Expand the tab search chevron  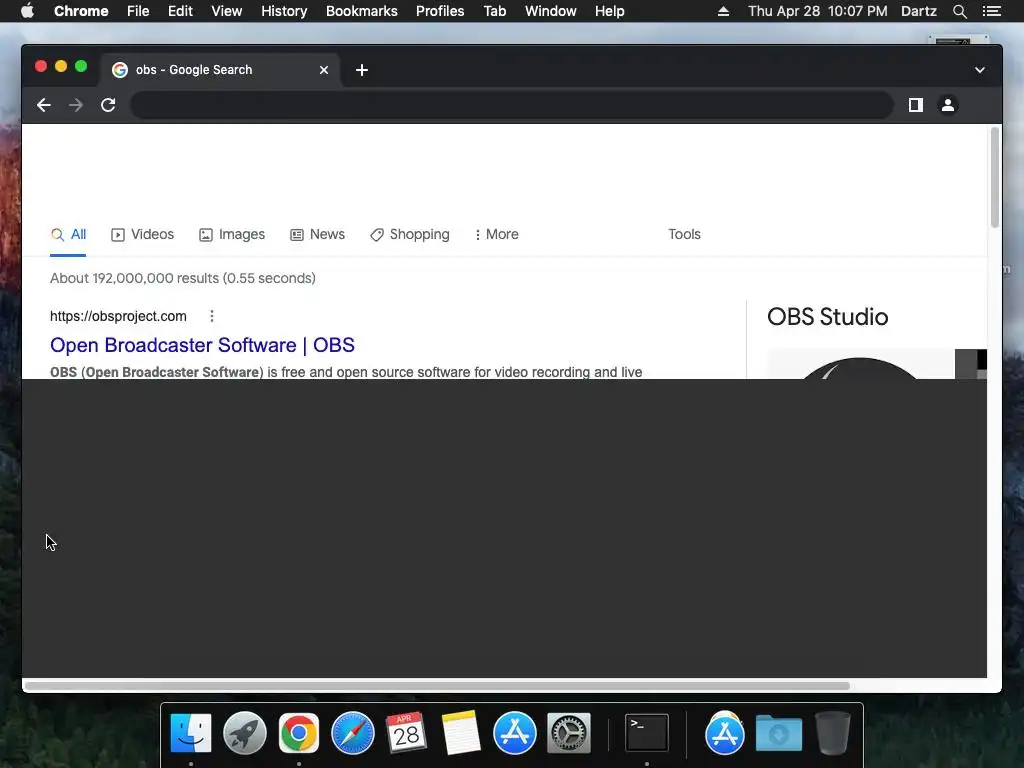click(x=980, y=70)
